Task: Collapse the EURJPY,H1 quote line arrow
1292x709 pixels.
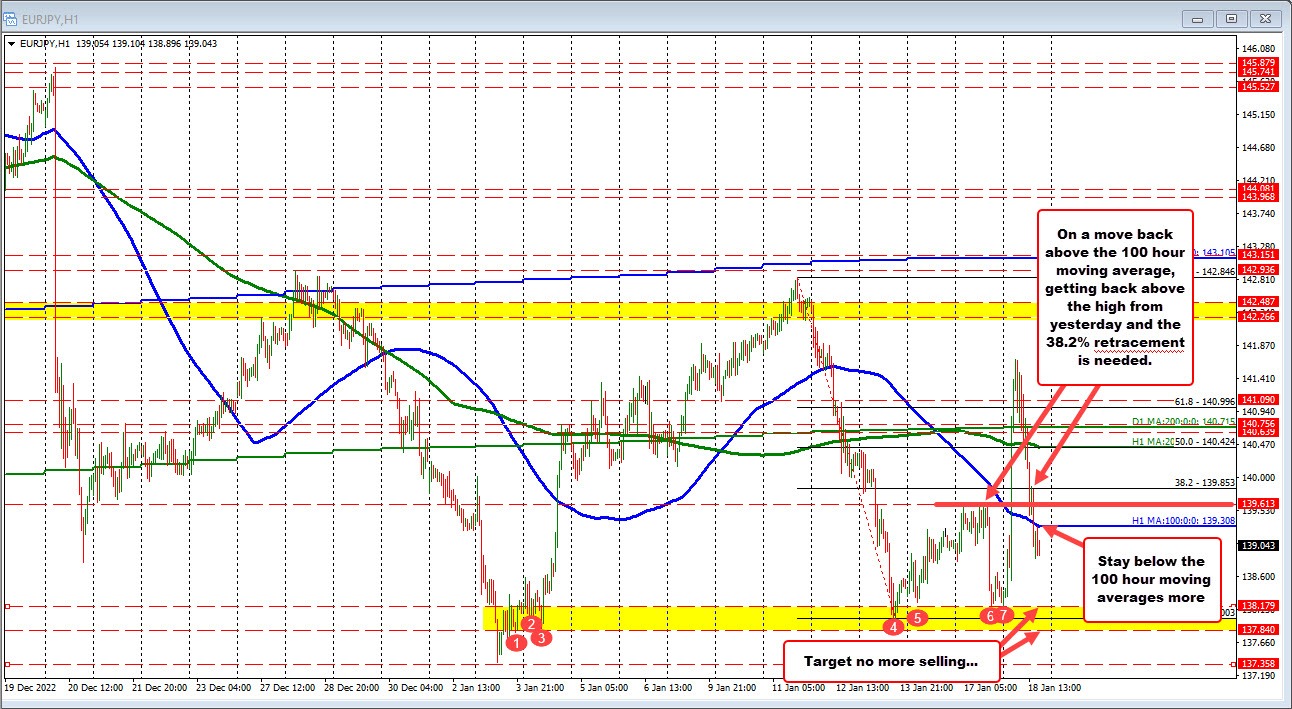Action: (12, 43)
